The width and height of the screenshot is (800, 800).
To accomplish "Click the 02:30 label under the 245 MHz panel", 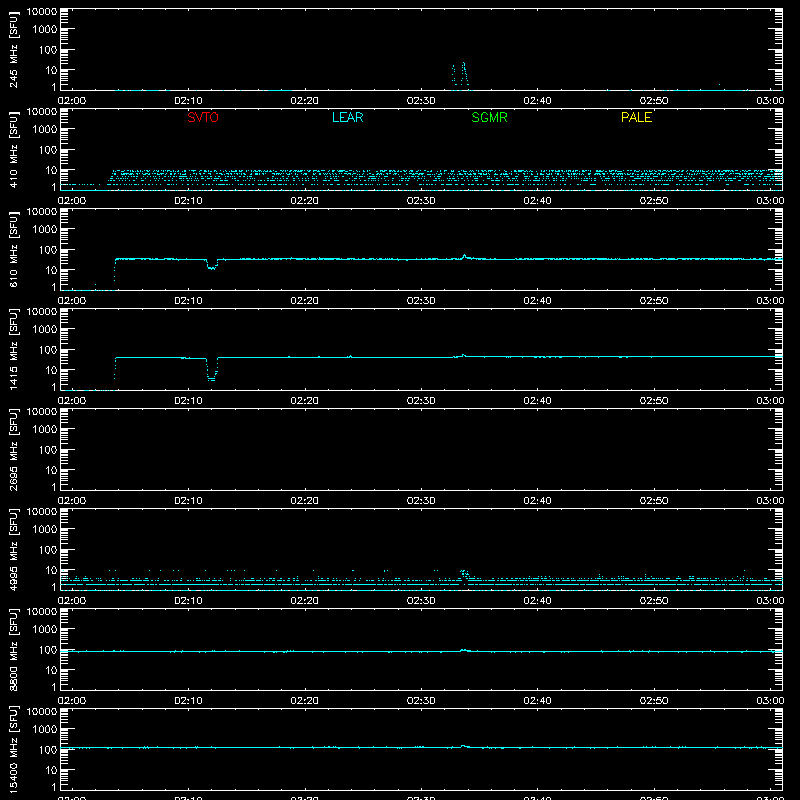I will pos(421,101).
